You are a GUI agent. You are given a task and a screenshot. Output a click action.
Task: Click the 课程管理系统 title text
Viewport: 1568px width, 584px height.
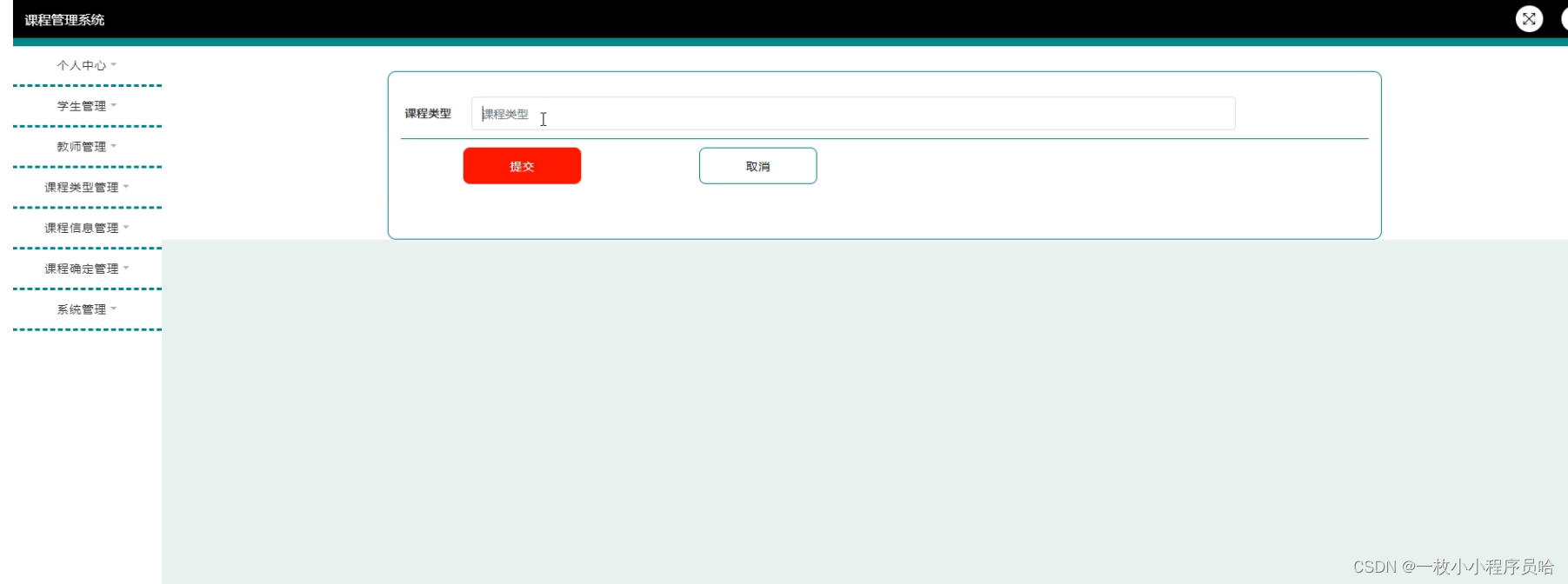[x=64, y=20]
